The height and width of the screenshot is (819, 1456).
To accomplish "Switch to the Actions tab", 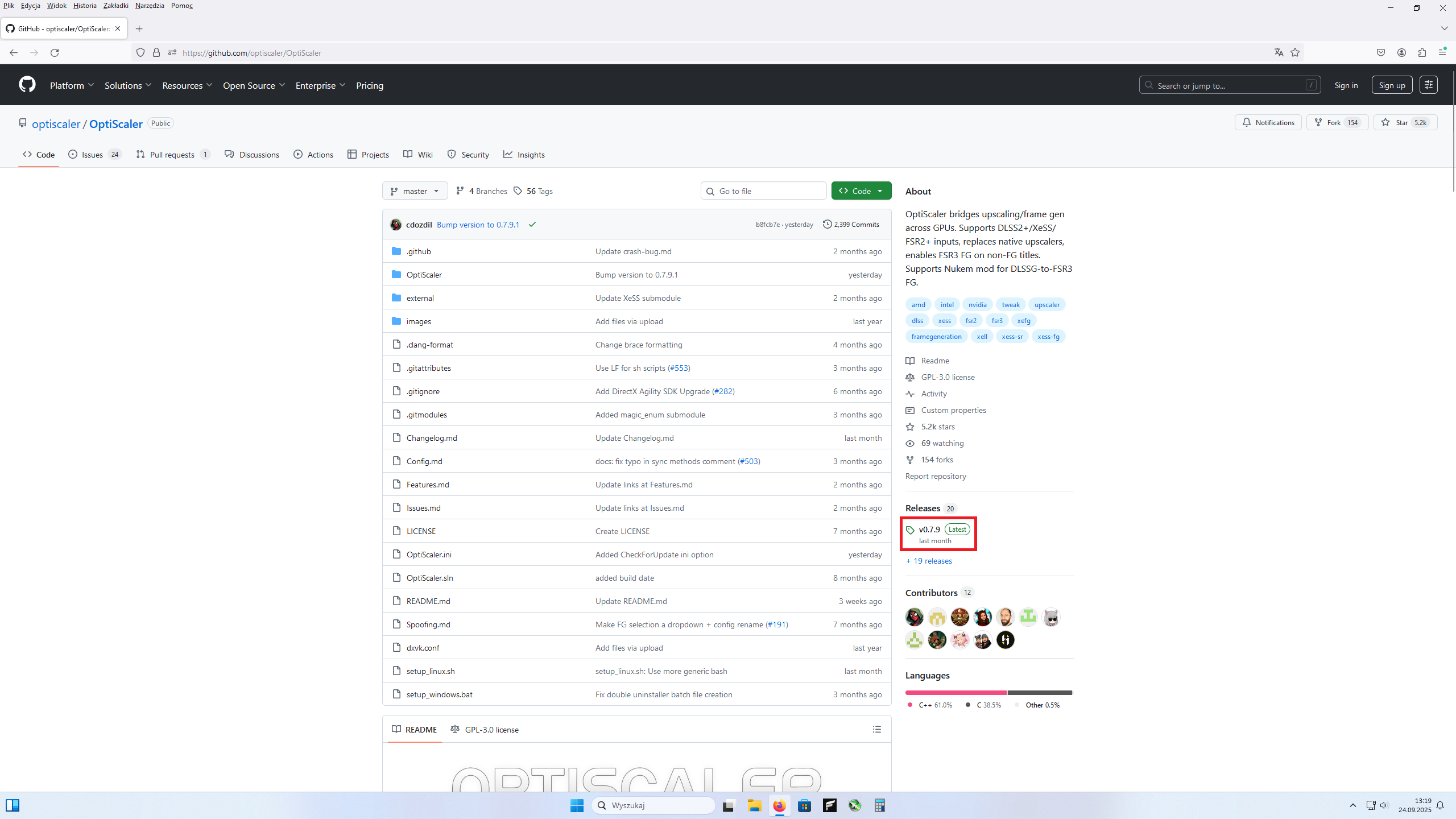I will 313,155.
